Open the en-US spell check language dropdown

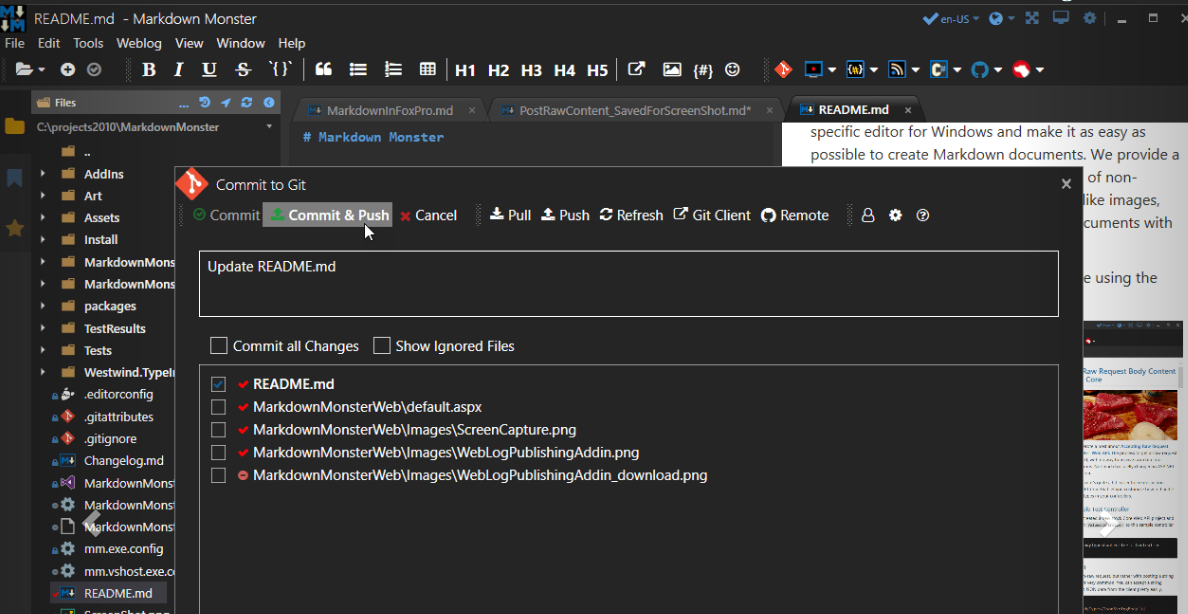coord(952,19)
